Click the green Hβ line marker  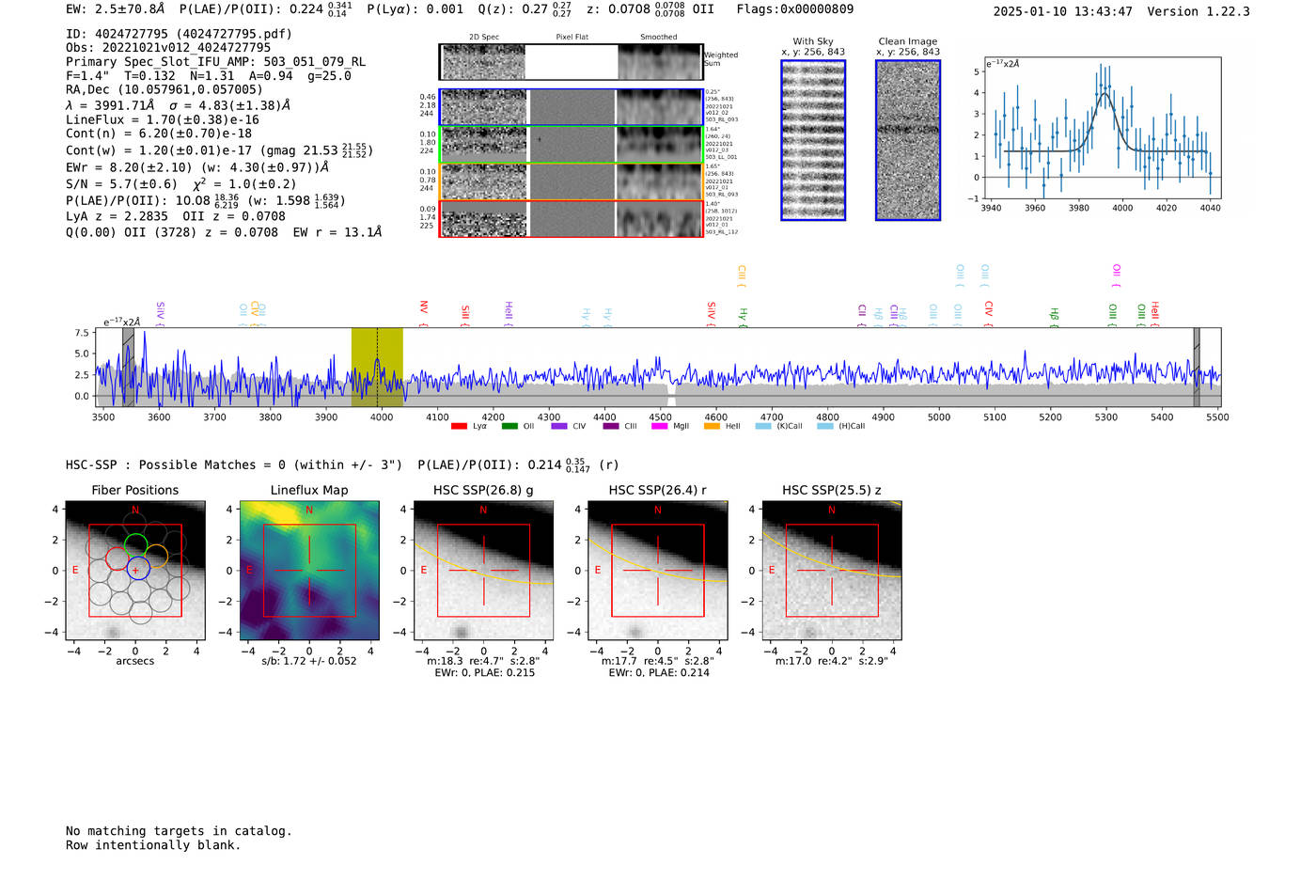[1055, 317]
